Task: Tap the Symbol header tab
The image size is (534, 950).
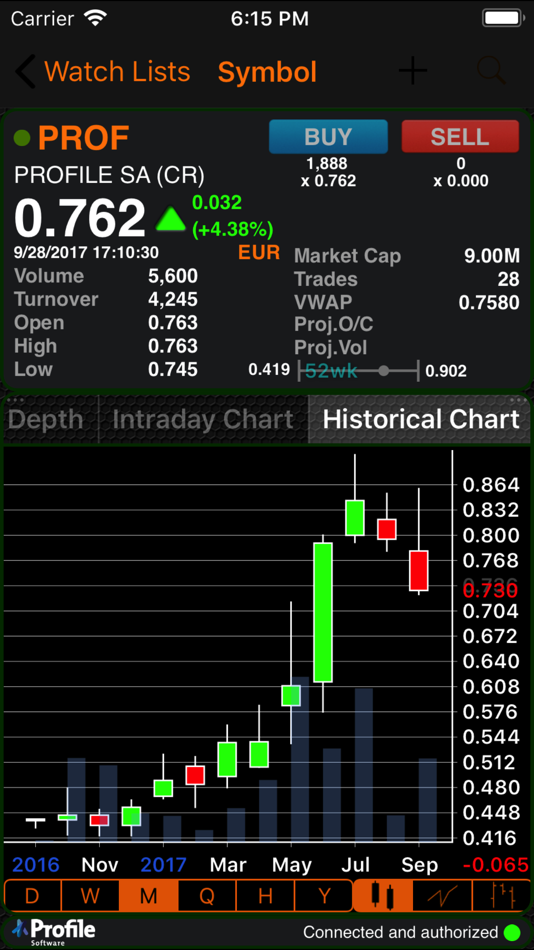Action: point(267,71)
